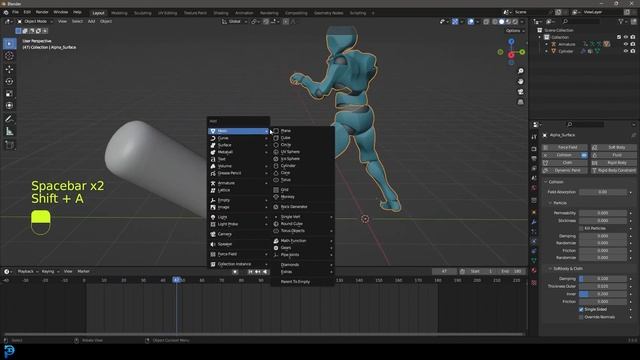Click the Force Field physics button
This screenshot has width=640, height=360.
coord(565,147)
